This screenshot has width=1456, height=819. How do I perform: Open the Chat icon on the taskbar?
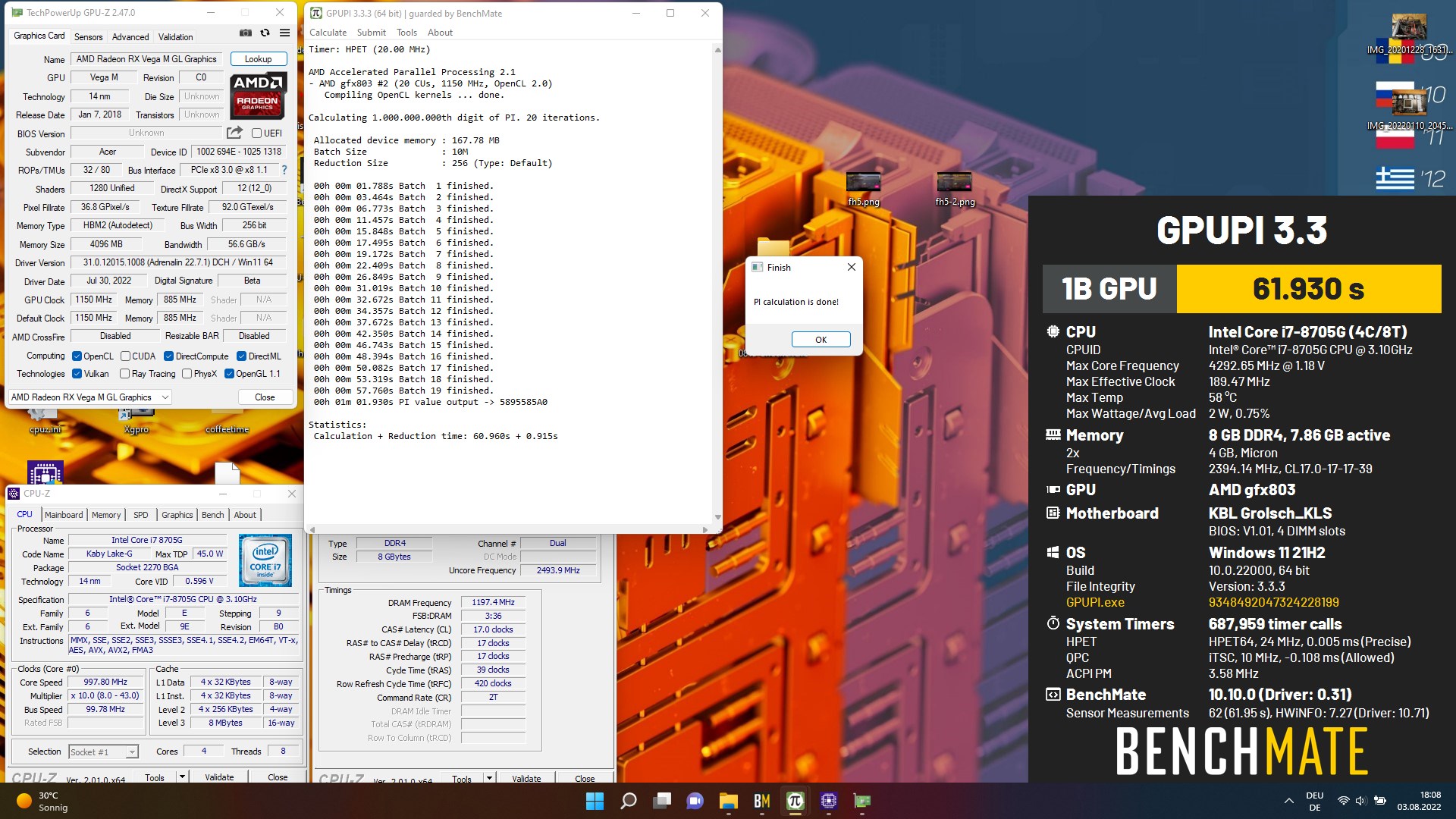point(695,801)
